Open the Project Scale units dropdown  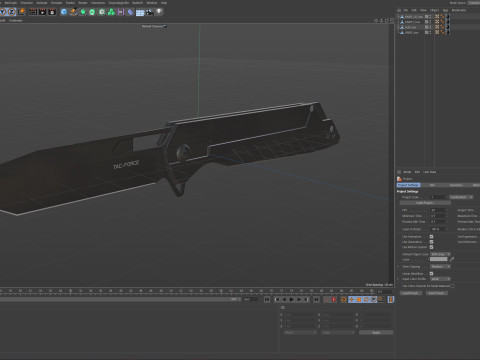point(461,197)
